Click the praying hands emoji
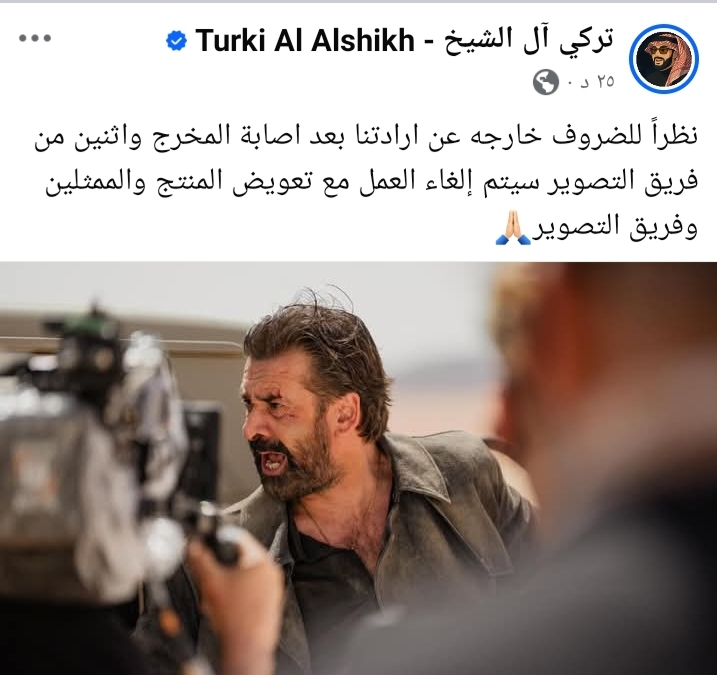 [x=513, y=227]
